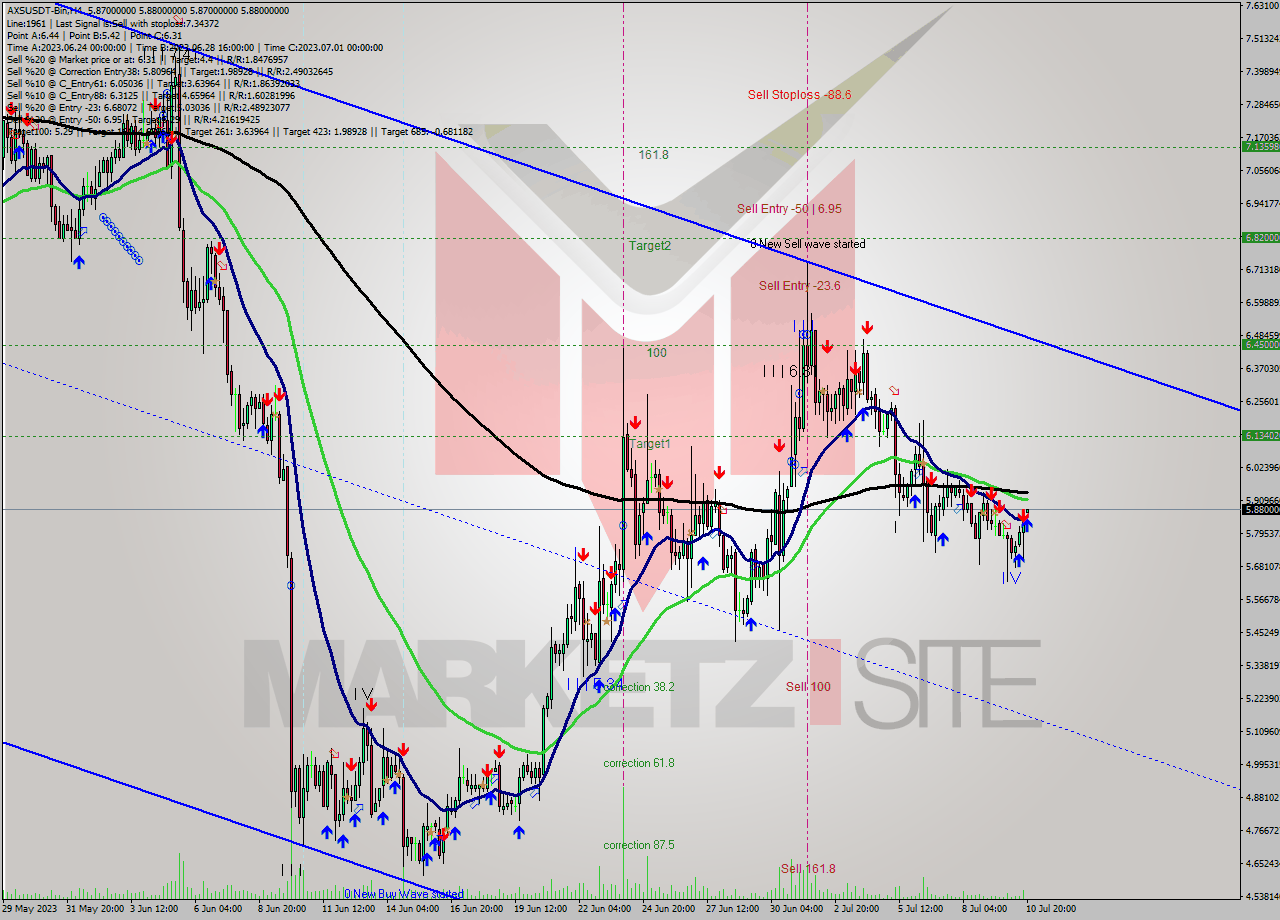The image size is (1280, 920).
Task: Click the red 'Sell 161.8' label
Action: [x=808, y=869]
